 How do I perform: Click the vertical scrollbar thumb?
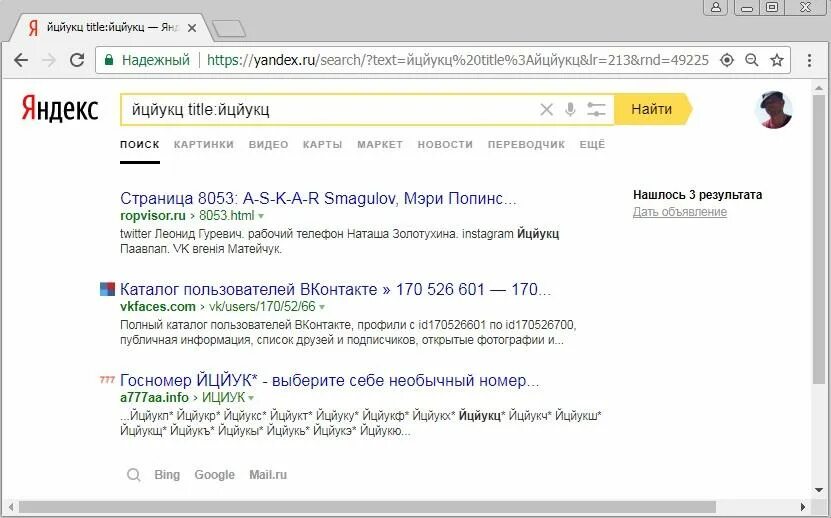click(819, 239)
